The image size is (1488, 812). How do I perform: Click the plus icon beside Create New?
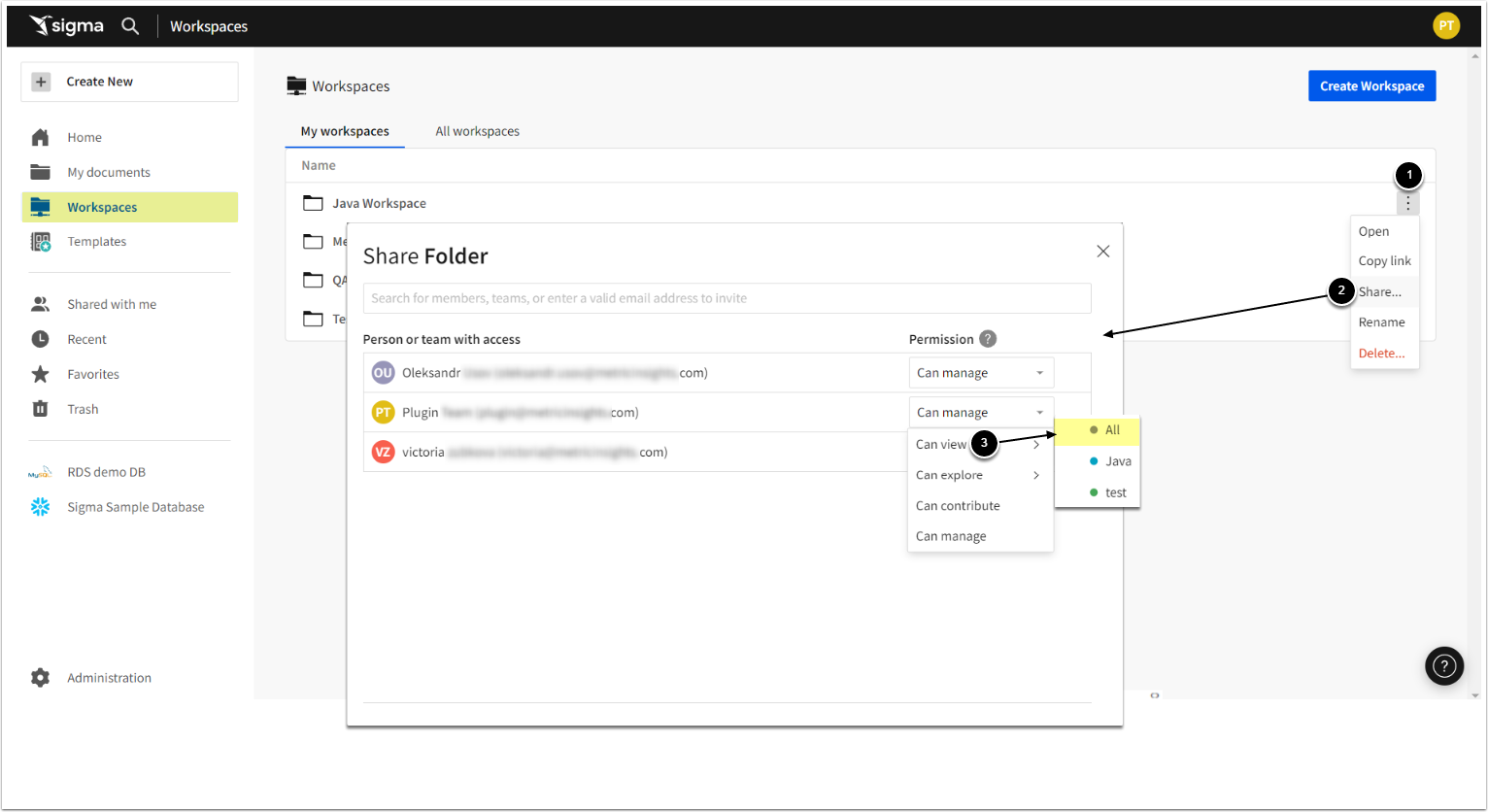pos(41,82)
